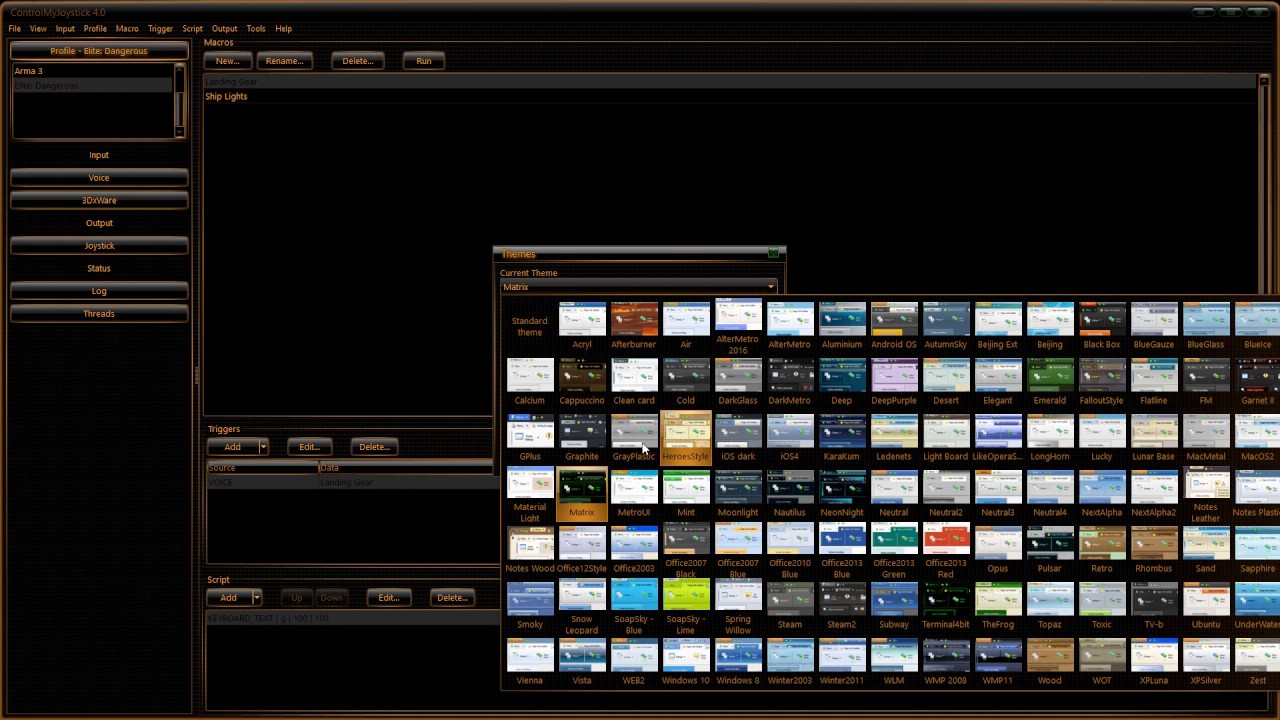
Task: Open the Joystick output section
Action: coord(99,246)
